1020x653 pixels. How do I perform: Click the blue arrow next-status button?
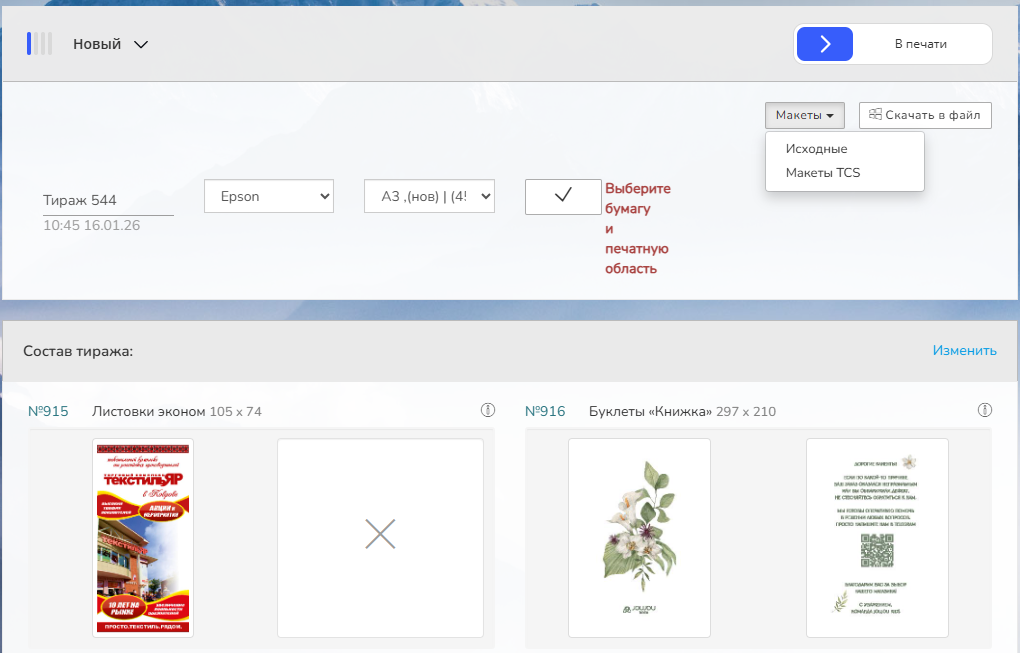click(825, 44)
